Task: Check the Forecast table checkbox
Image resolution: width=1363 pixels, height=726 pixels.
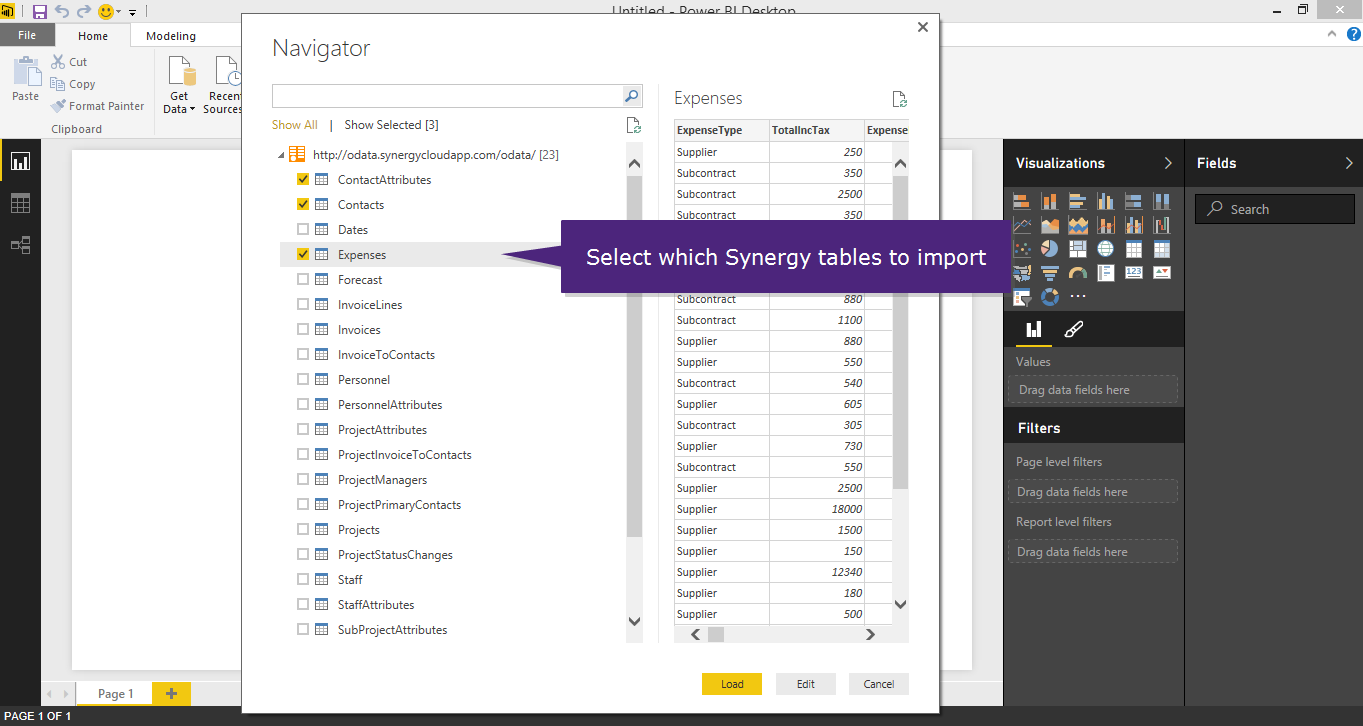Action: coord(303,280)
